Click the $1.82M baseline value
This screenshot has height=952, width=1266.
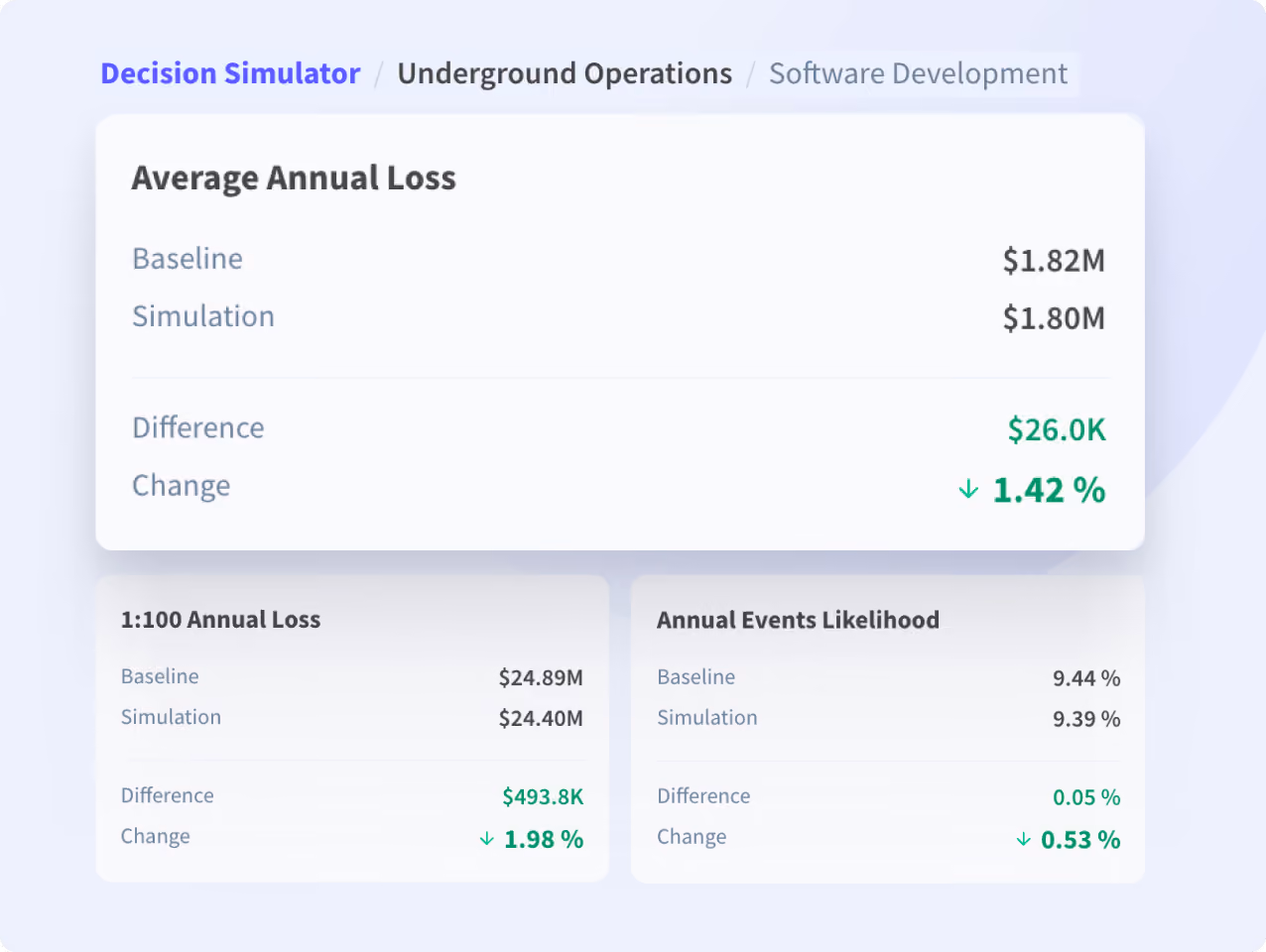[1054, 261]
